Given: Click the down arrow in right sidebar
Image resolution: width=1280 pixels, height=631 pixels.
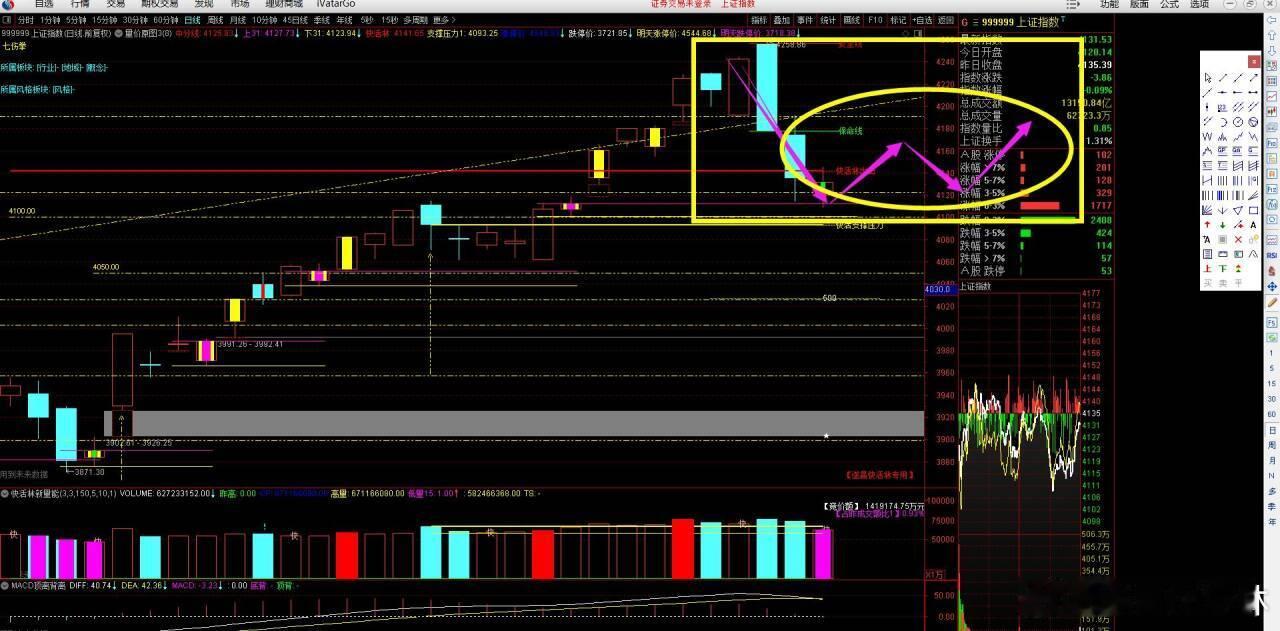Looking at the screenshot, I should pyautogui.click(x=1271, y=50).
